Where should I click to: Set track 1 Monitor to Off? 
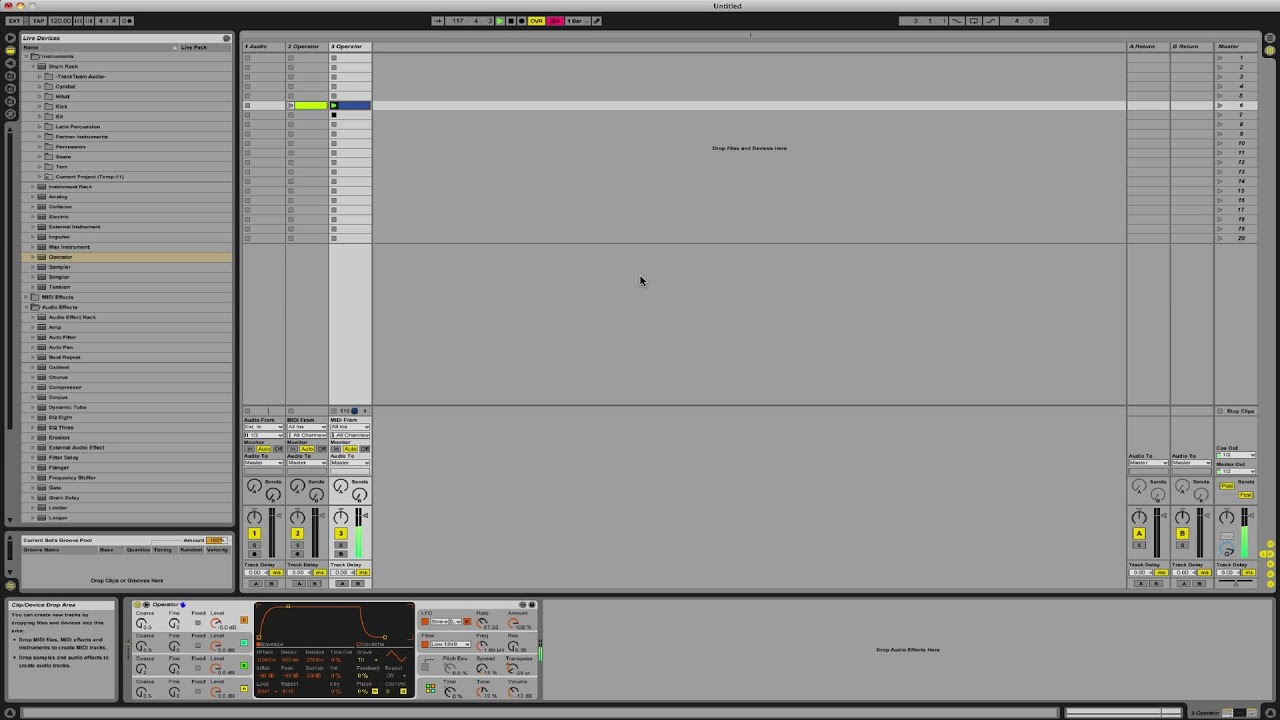click(278, 449)
